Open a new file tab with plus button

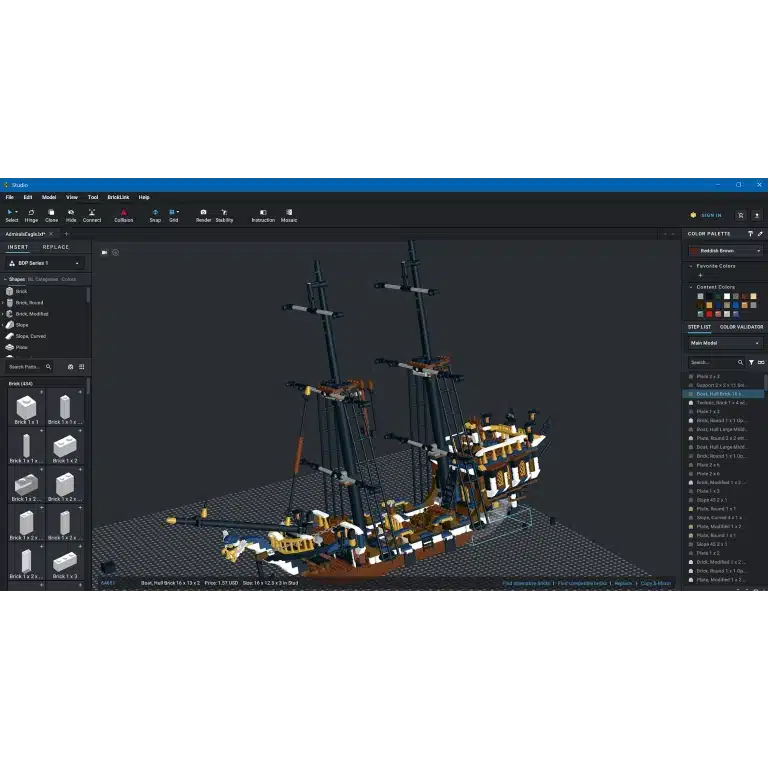click(67, 234)
